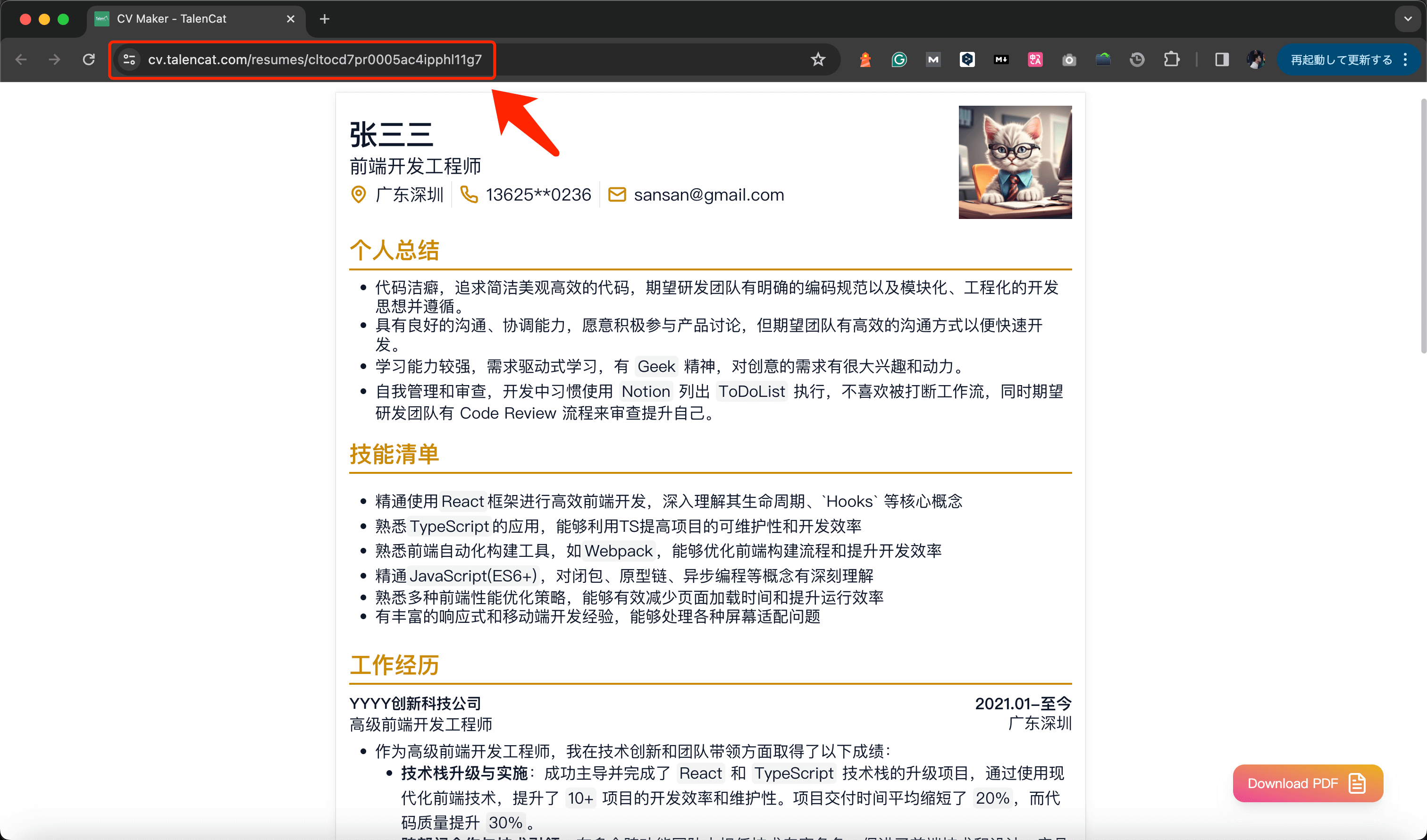Viewport: 1427px width, 840px height.
Task: Select the CV Maker - TalenCat tab
Action: [196, 19]
